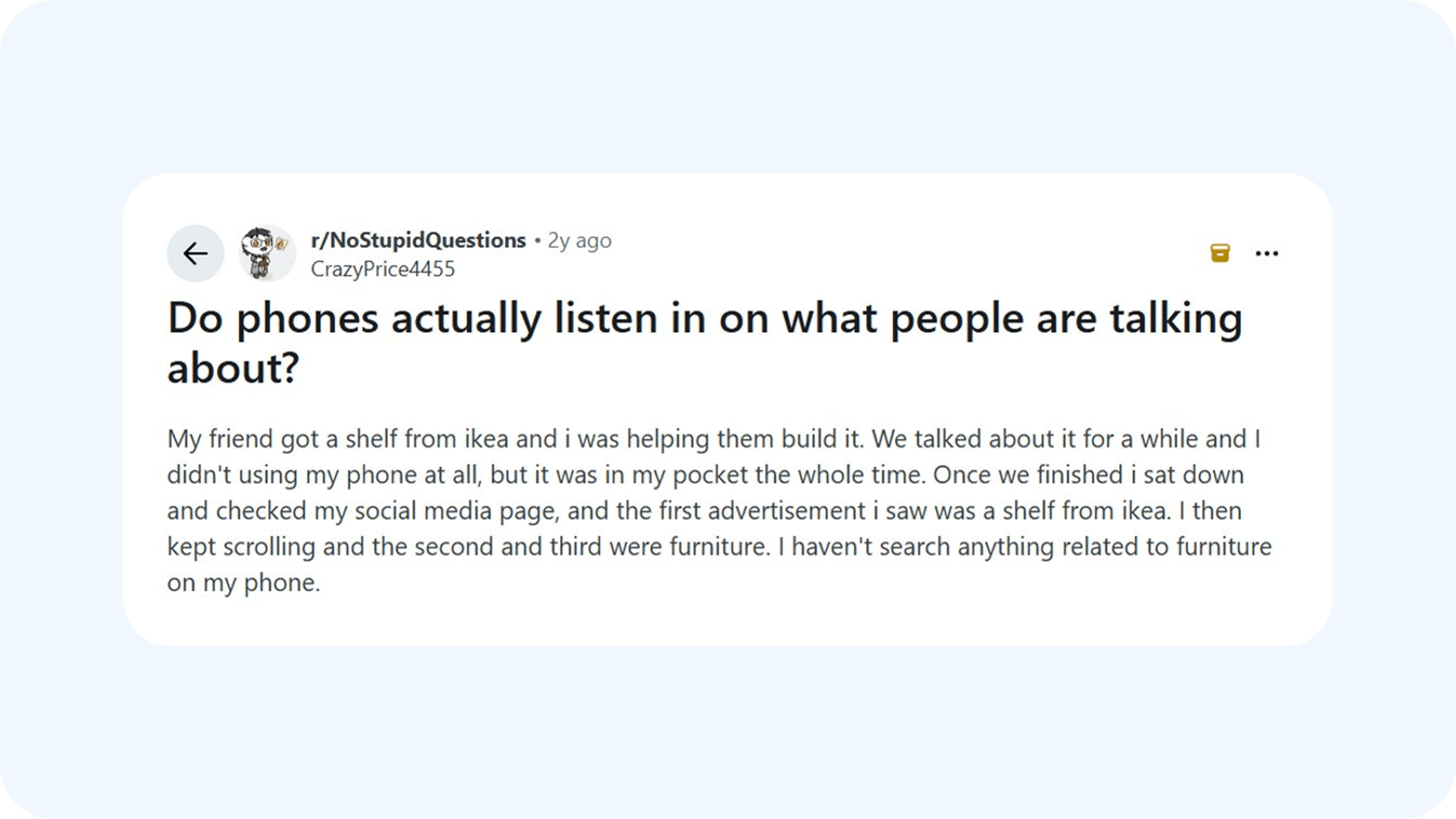Viewport: 1456px width, 819px height.
Task: Open the CrazyPrice4455 user profile
Action: click(x=383, y=269)
